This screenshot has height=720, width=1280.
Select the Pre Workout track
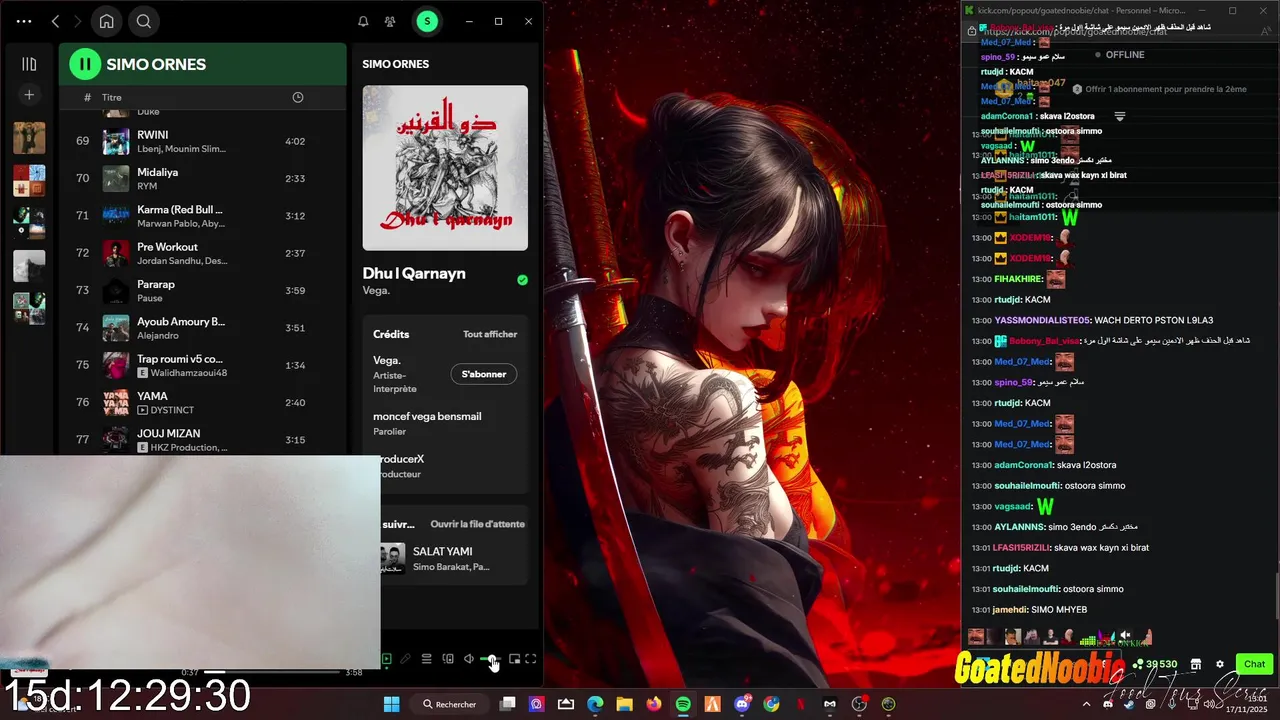pos(203,253)
